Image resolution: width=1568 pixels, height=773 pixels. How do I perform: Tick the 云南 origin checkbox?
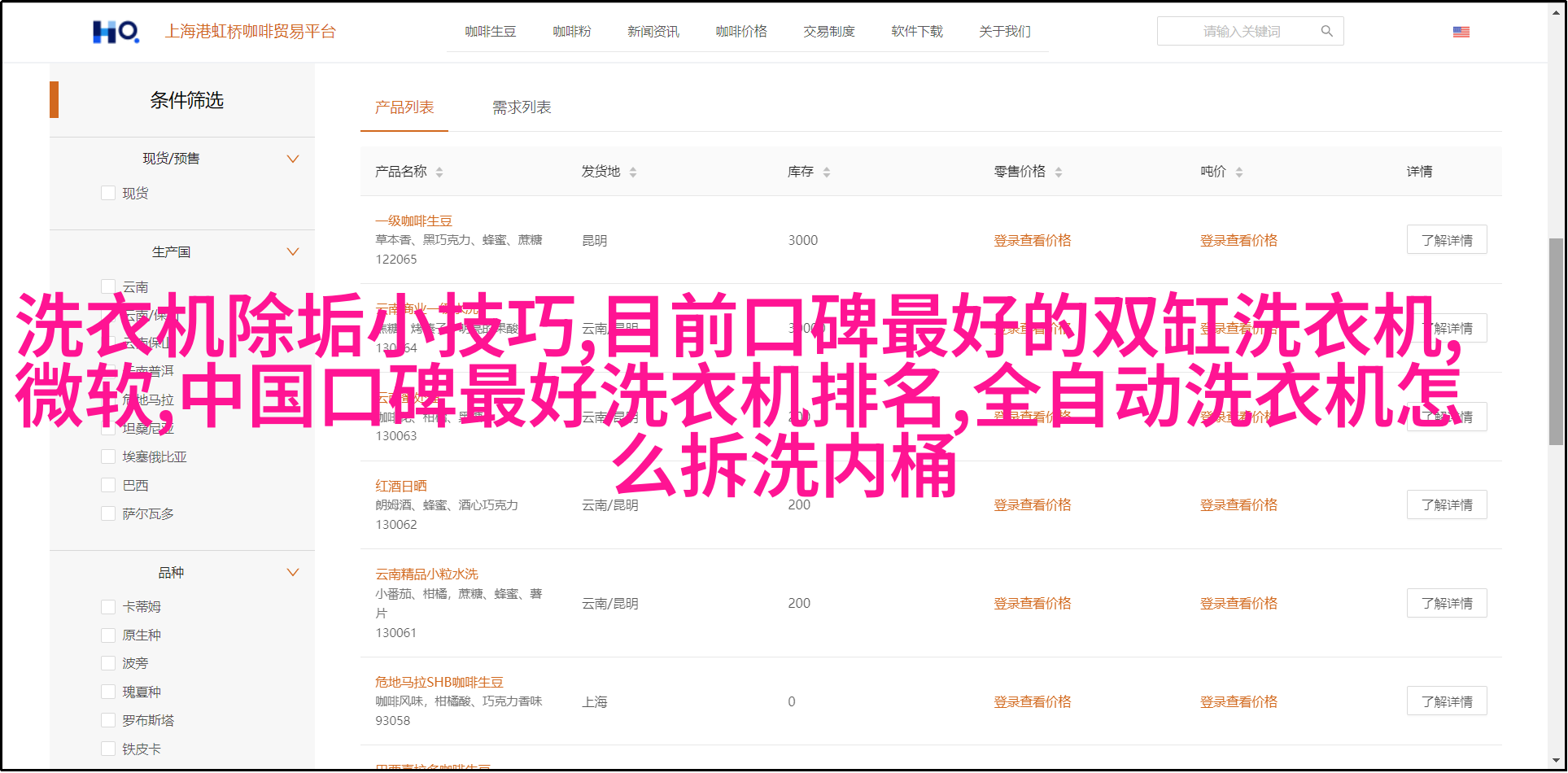click(x=108, y=286)
